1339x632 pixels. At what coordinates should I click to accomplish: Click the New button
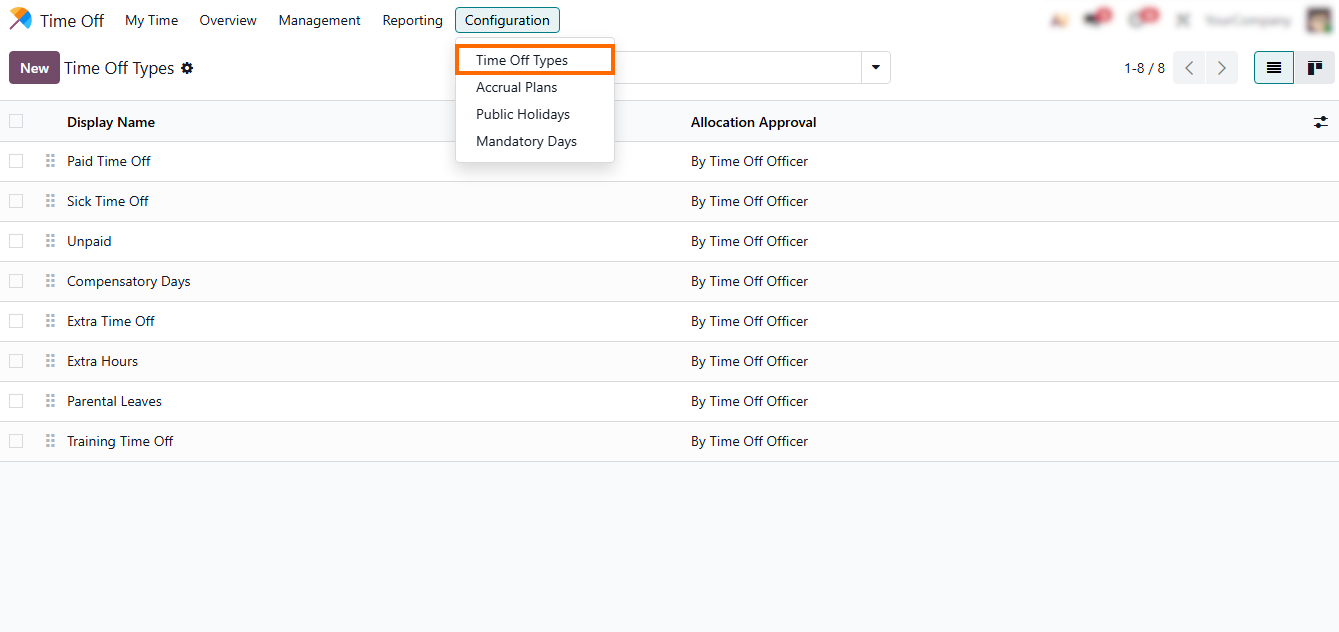coord(34,68)
